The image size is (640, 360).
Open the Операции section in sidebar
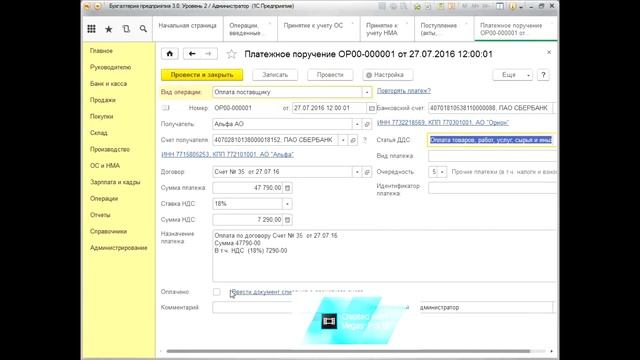click(x=104, y=198)
